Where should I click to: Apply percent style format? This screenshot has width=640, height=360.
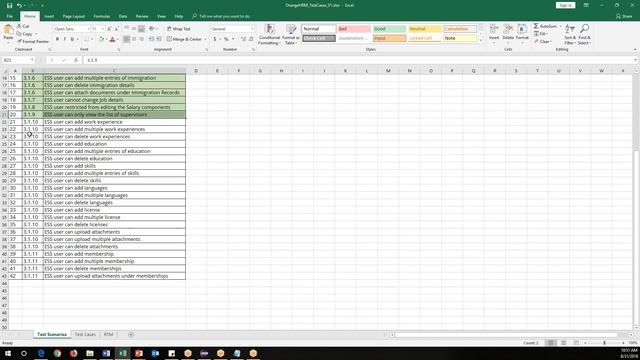click(x=226, y=39)
